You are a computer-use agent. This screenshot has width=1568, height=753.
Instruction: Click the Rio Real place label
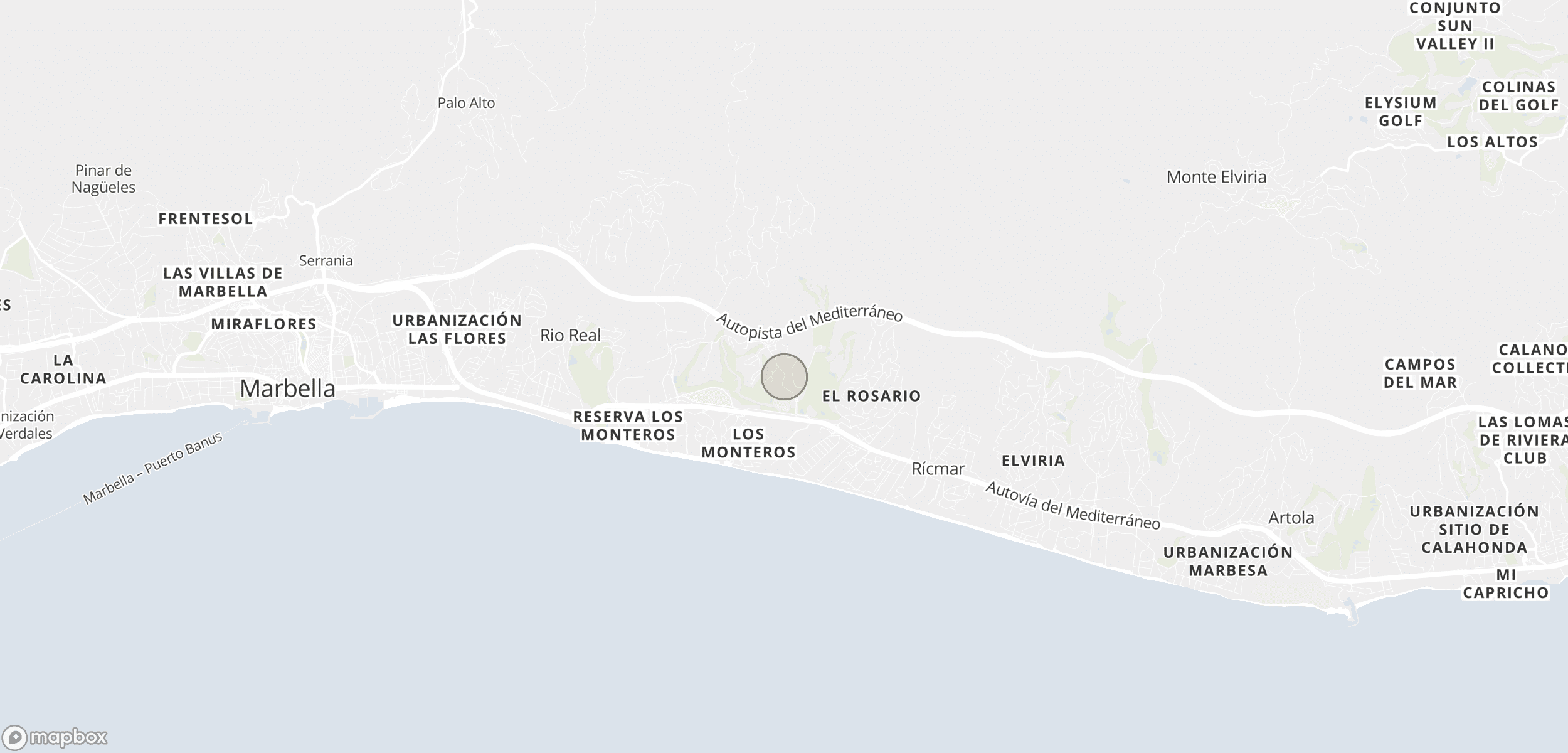(x=570, y=335)
